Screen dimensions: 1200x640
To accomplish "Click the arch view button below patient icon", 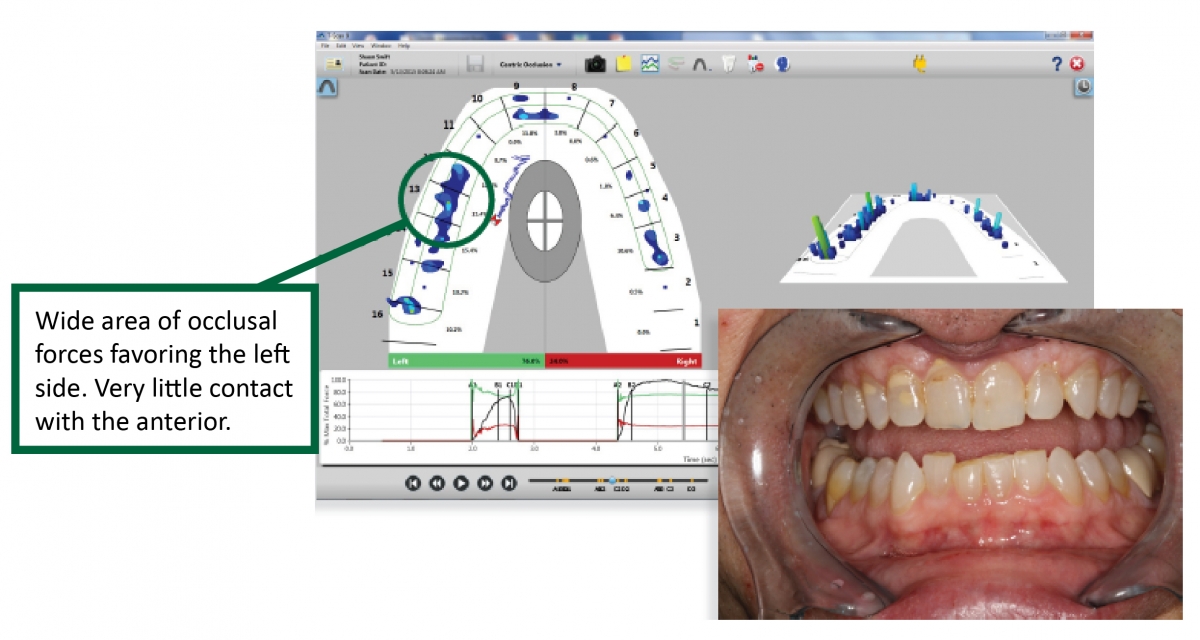I will (x=326, y=88).
